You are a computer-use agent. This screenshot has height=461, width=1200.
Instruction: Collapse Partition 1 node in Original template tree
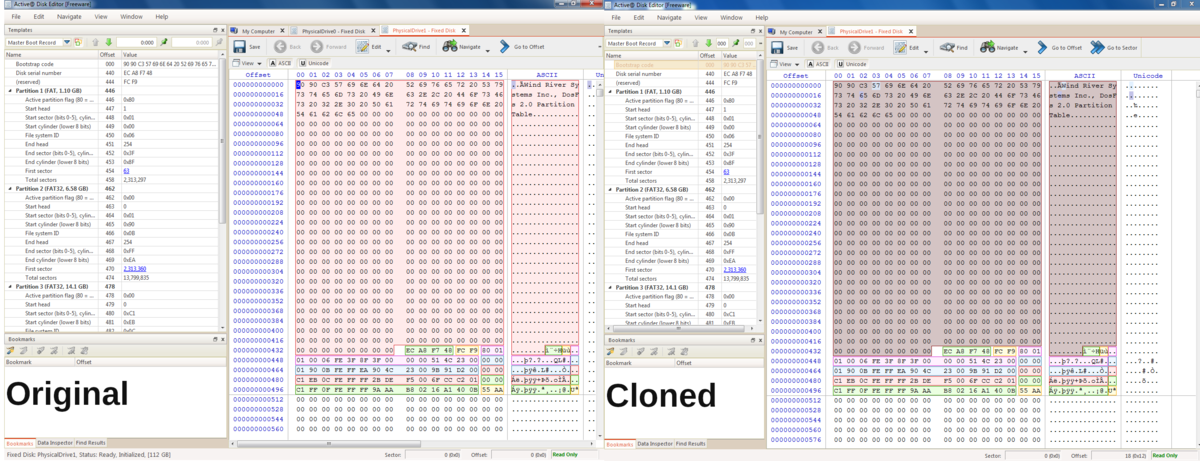tap(10, 91)
